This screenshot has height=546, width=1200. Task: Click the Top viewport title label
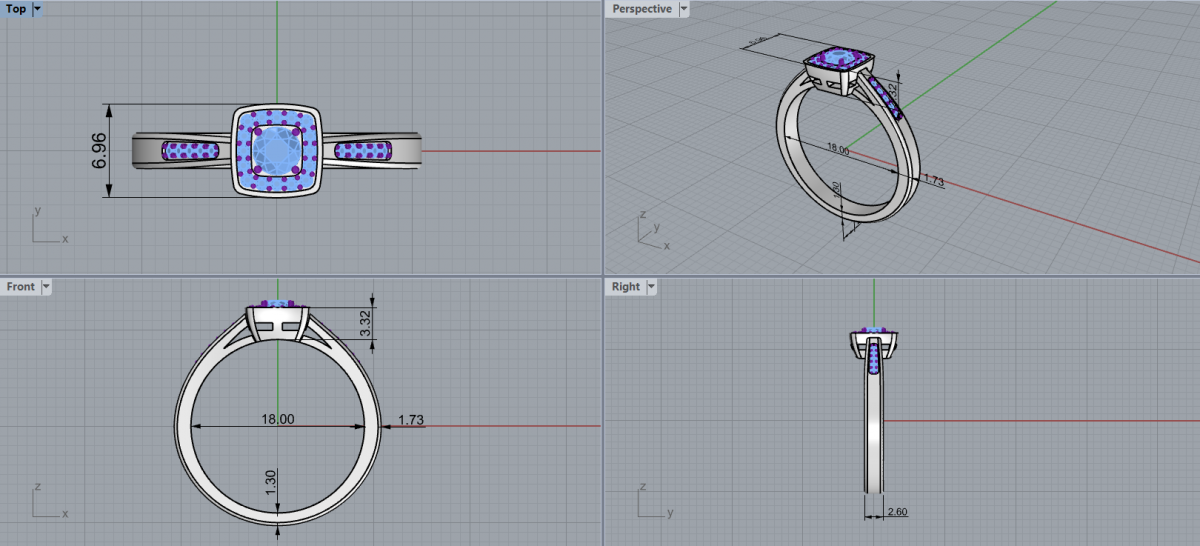pos(16,9)
